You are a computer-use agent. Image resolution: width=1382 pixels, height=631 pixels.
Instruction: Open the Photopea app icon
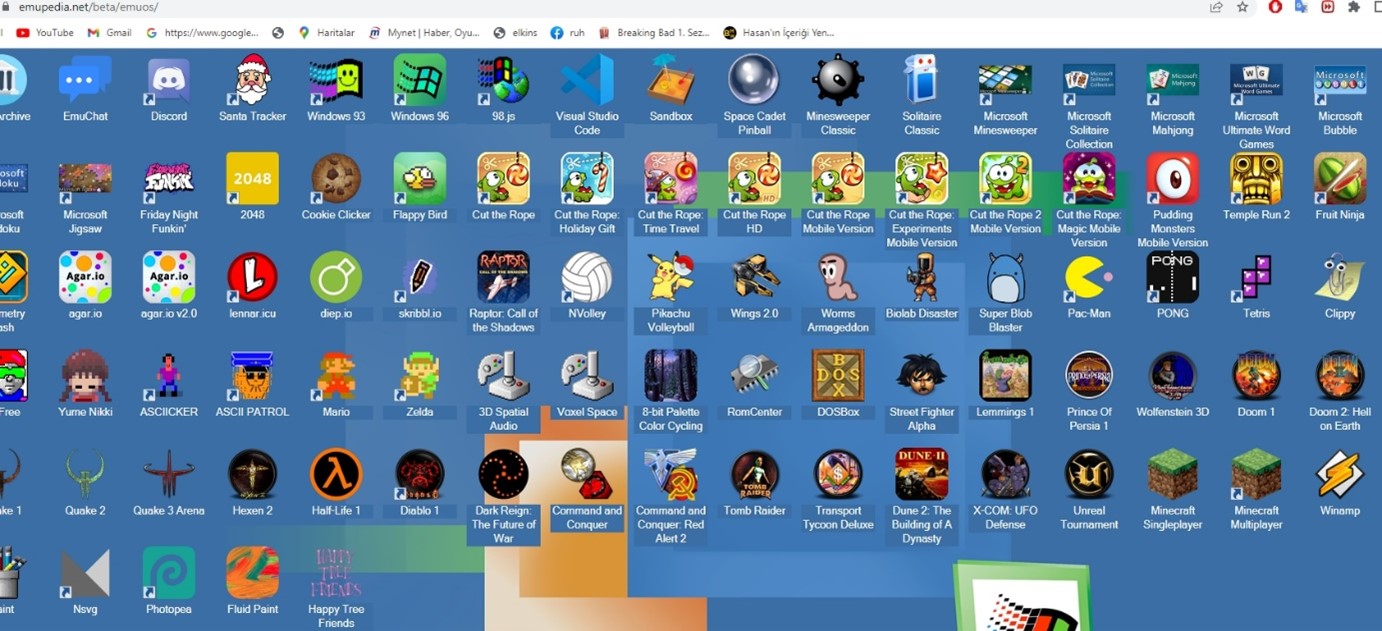point(169,574)
